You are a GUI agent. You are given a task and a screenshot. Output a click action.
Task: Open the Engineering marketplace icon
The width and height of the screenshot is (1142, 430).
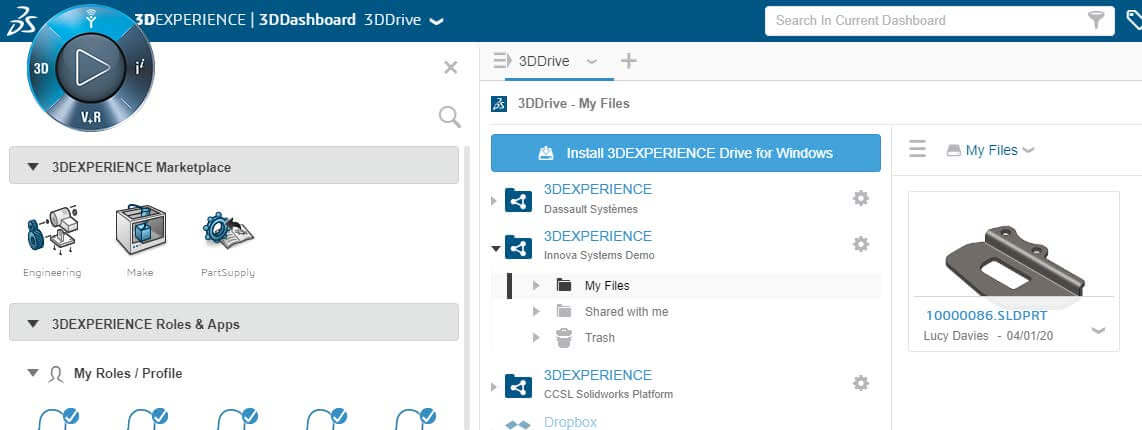click(x=52, y=232)
